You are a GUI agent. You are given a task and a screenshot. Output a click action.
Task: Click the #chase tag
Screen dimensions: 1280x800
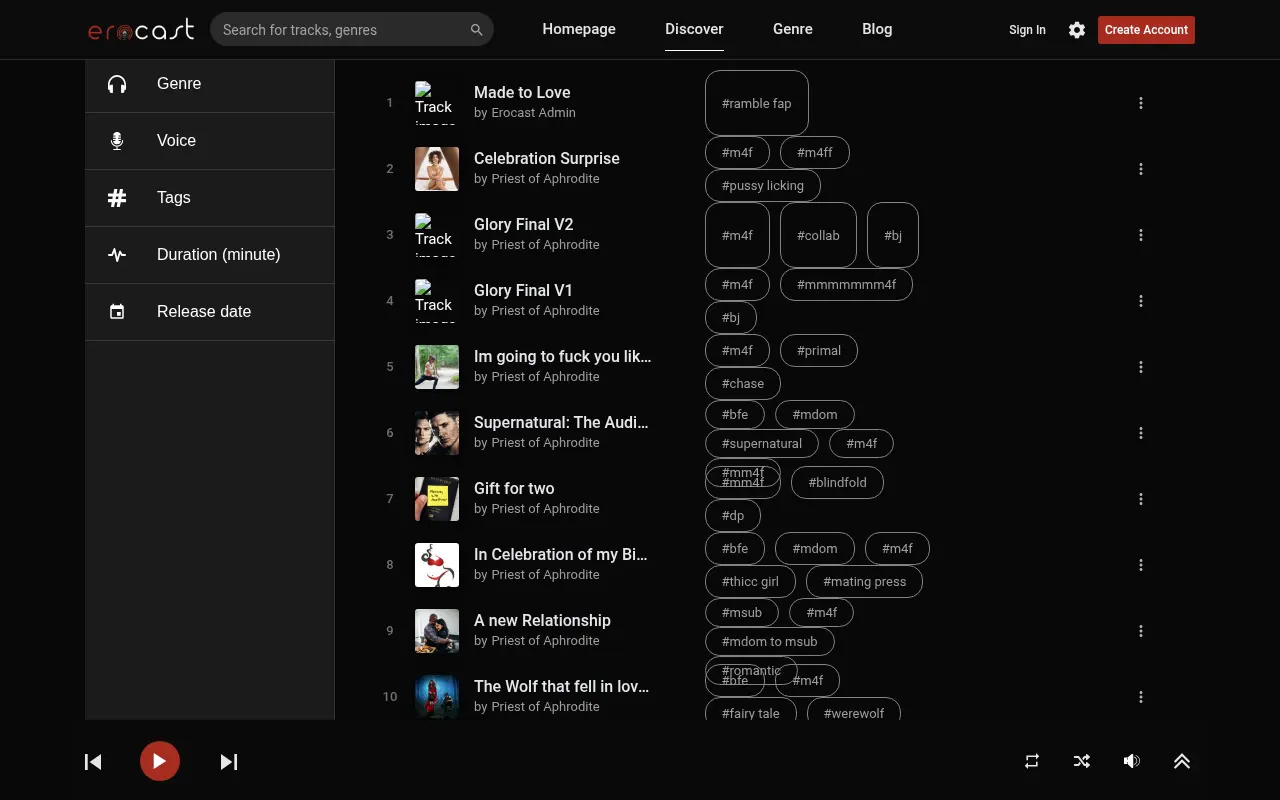pyautogui.click(x=743, y=384)
